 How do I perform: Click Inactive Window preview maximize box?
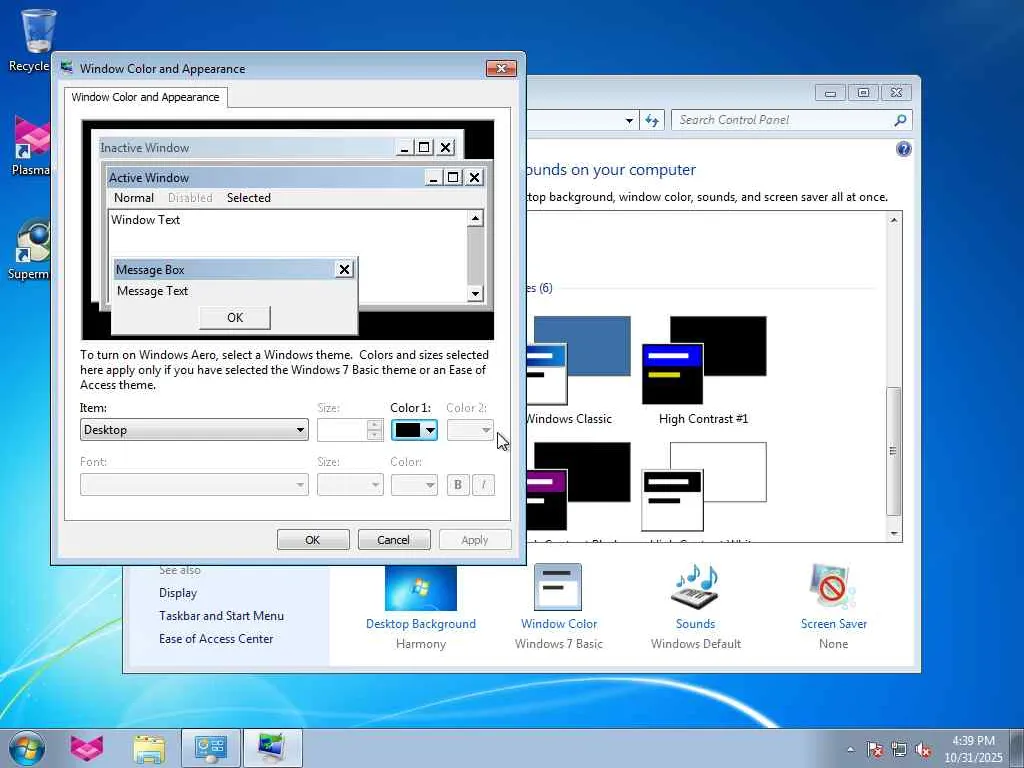click(424, 148)
